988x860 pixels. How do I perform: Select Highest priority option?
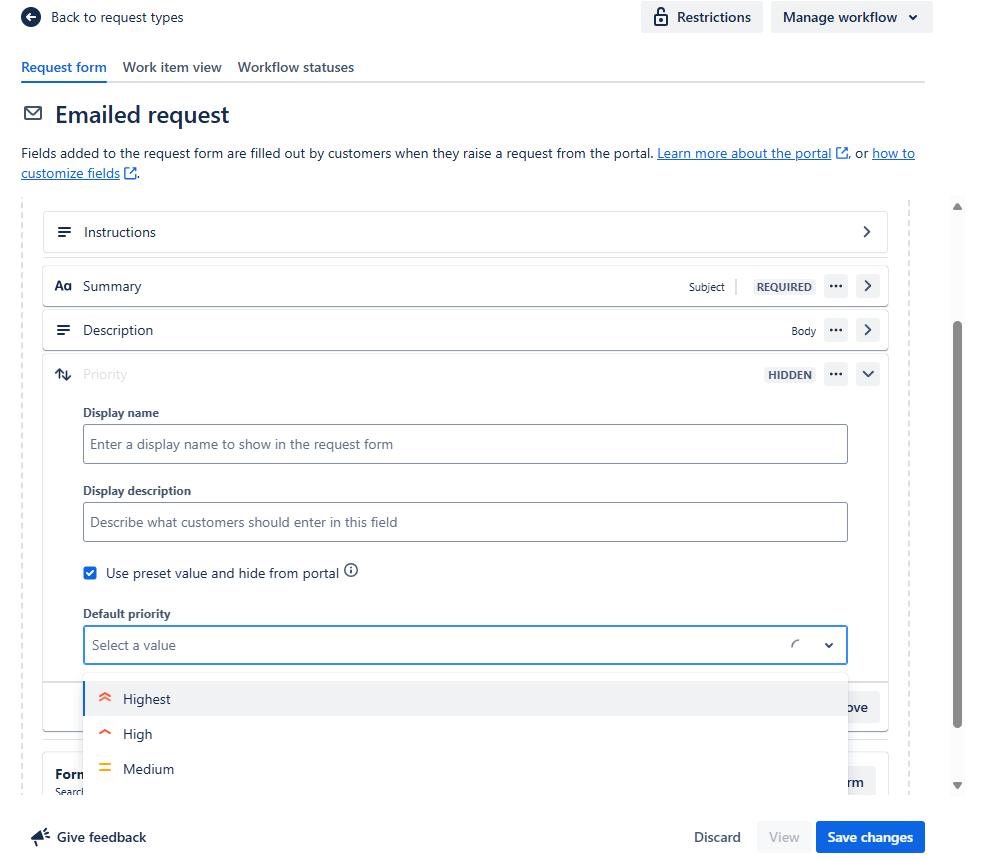tap(466, 699)
